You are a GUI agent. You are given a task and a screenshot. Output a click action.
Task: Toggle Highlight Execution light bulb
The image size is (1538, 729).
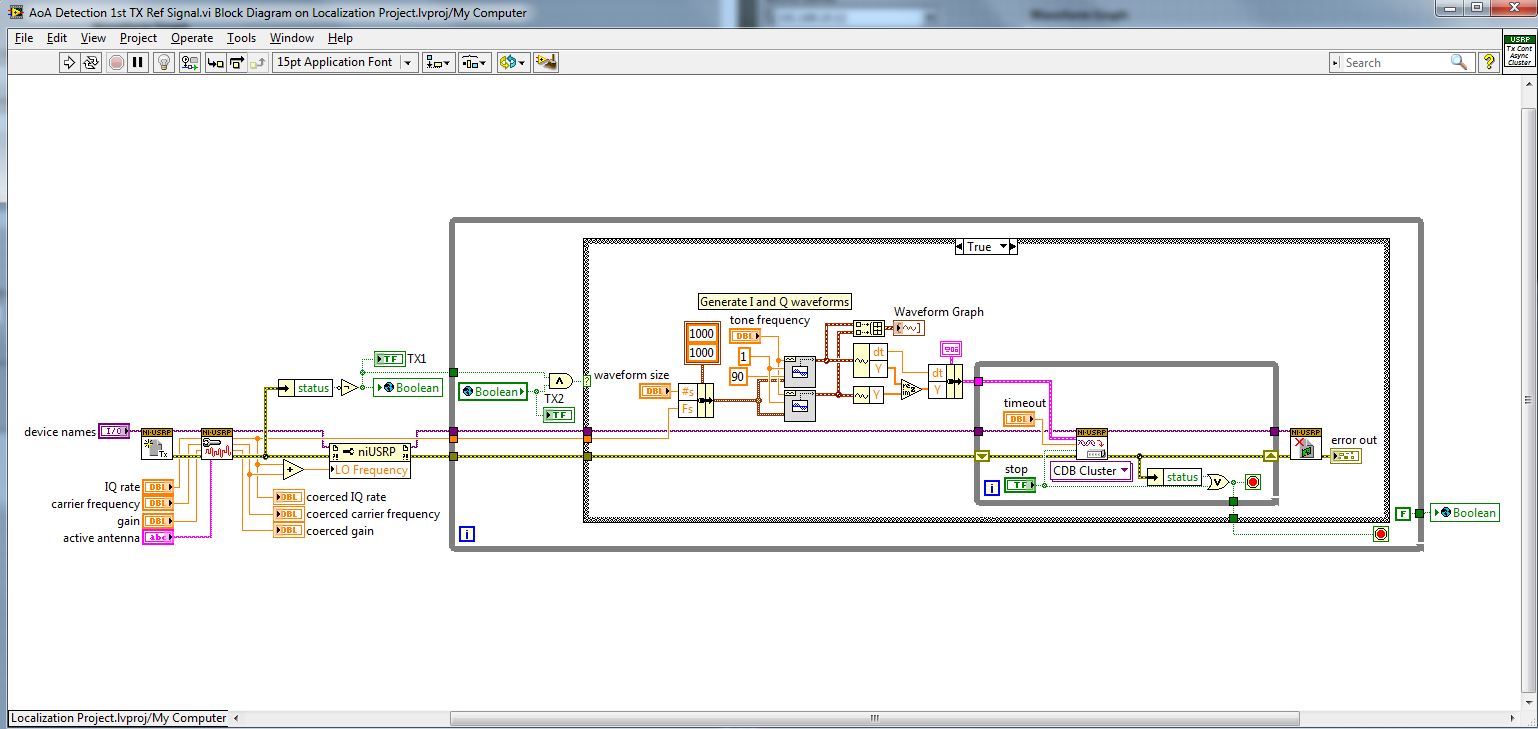pos(165,62)
